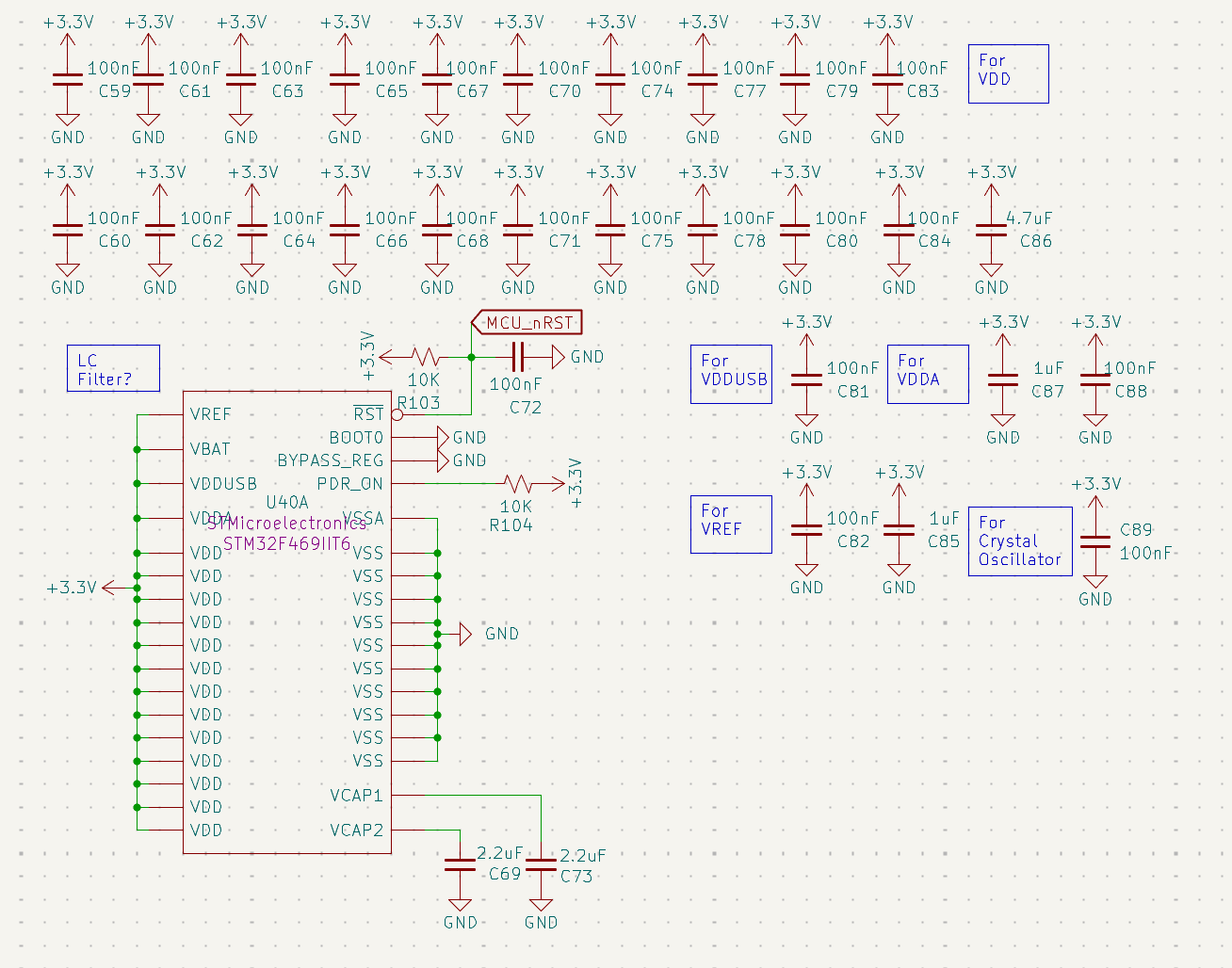1232x968 pixels.
Task: Click the wire junction below MCU_nRST label
Action: click(471, 357)
